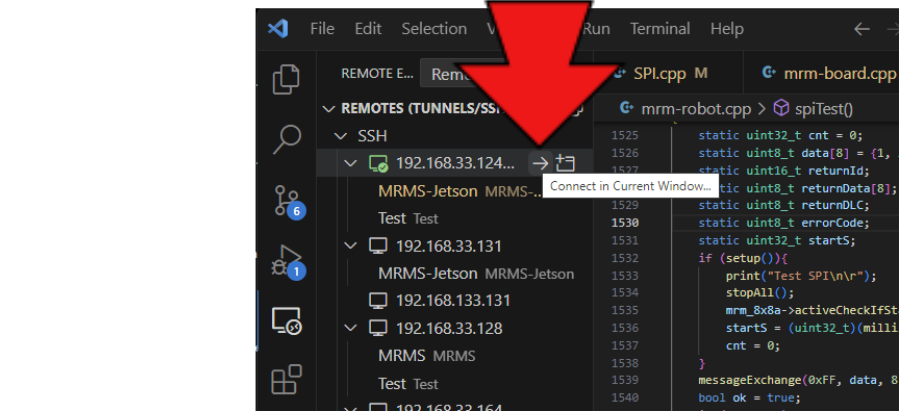Open Source Control view with 6 badge

click(287, 201)
